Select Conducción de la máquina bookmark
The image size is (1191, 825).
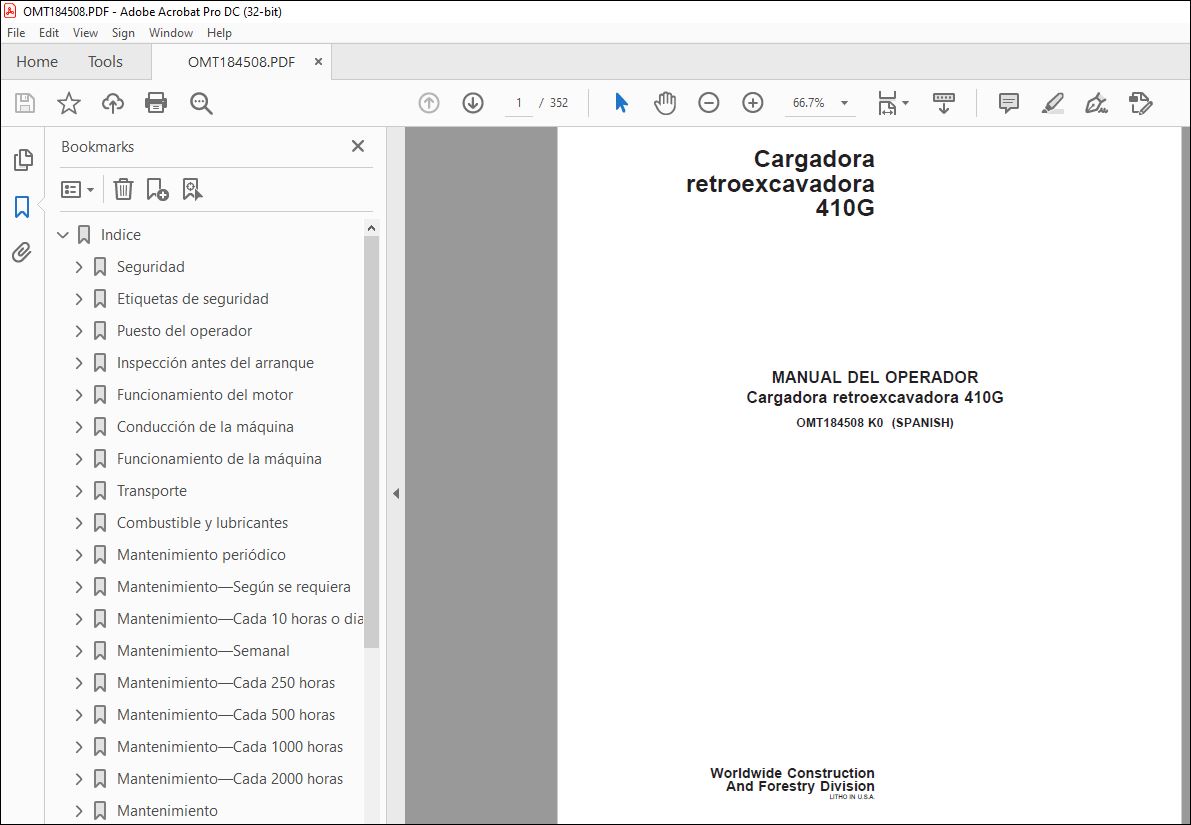pos(205,427)
